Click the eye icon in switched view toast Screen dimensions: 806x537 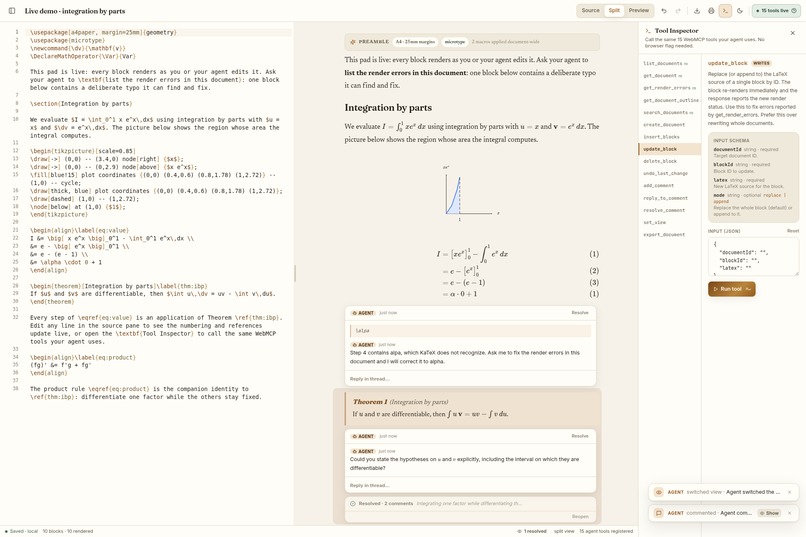pos(658,492)
